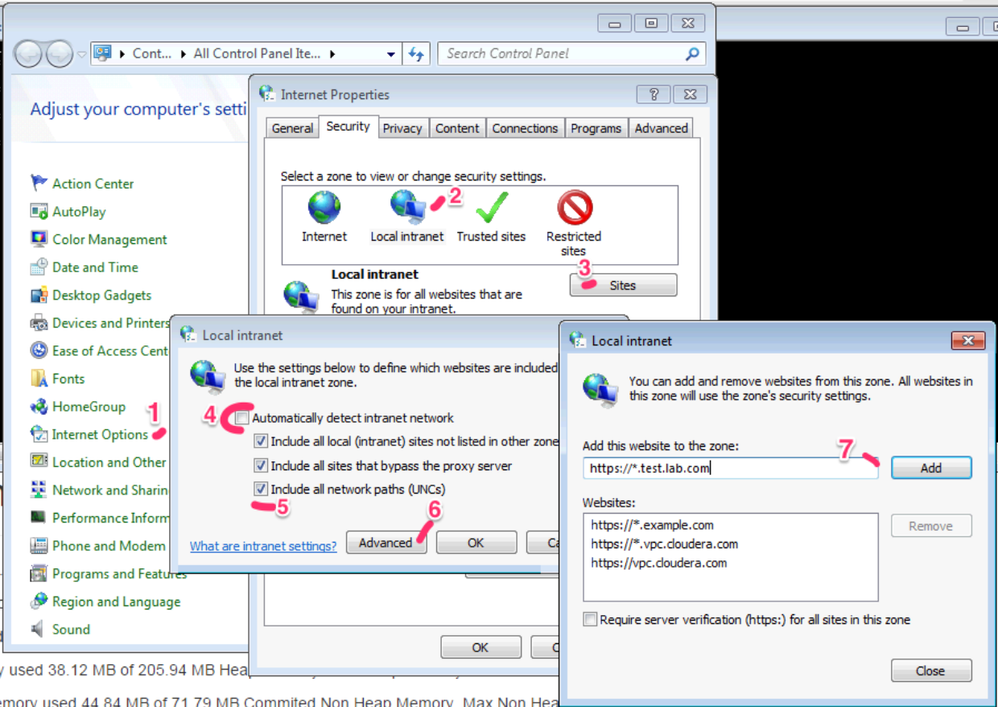Open Performance Information icon
Screen dimensions: 998x707
(39, 517)
